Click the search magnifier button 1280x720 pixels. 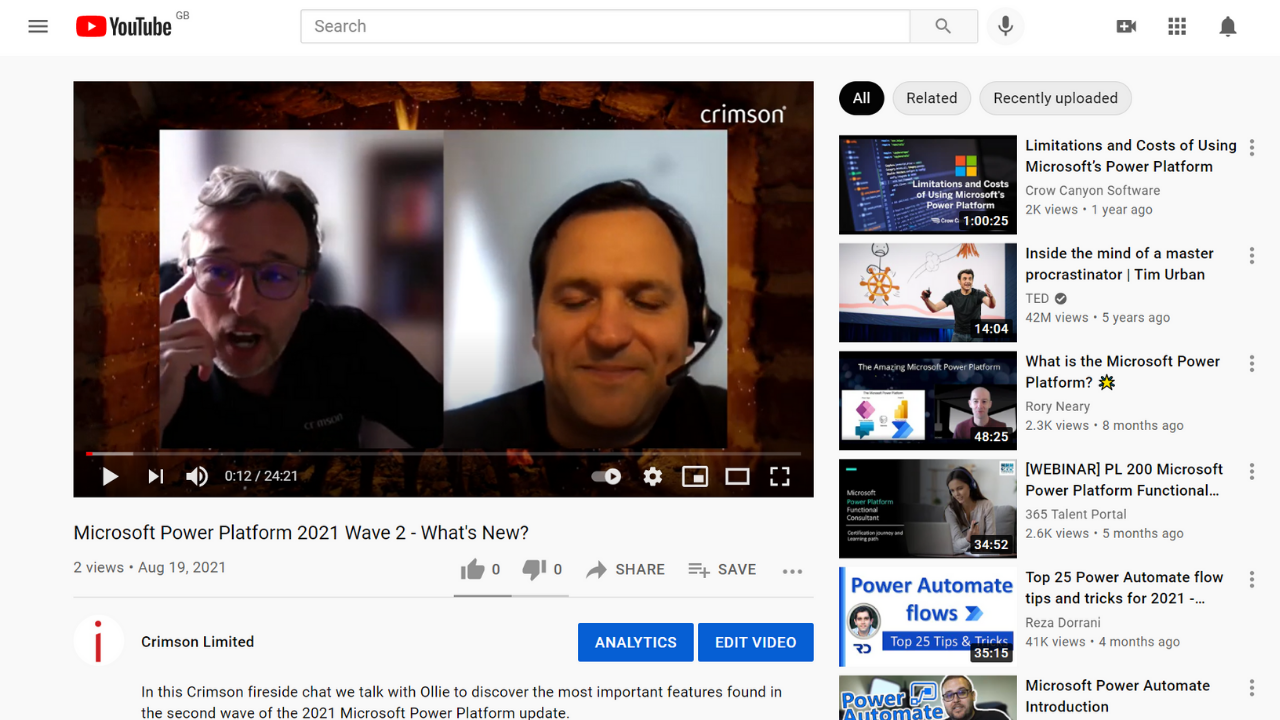point(943,27)
